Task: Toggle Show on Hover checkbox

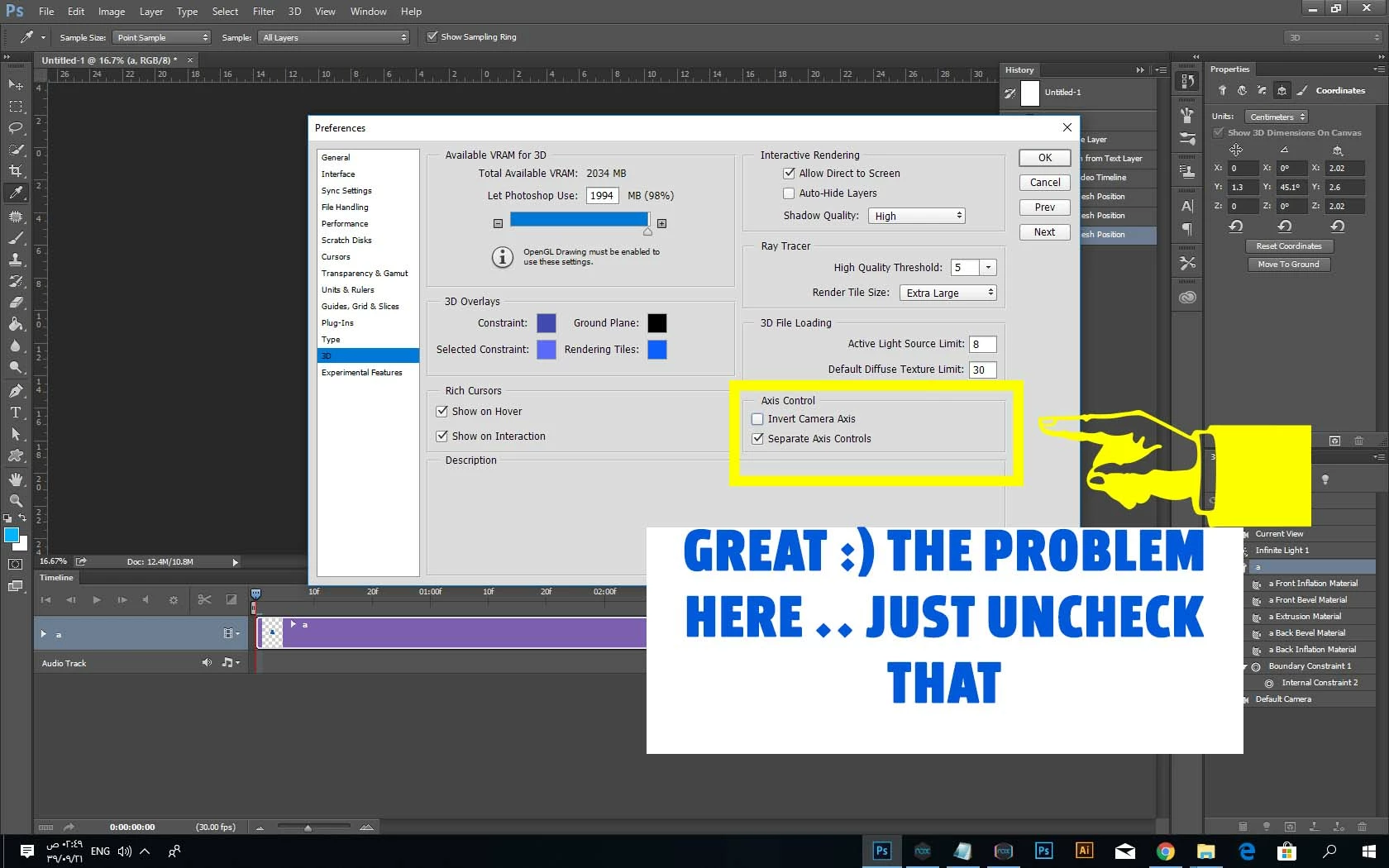Action: coord(442,412)
